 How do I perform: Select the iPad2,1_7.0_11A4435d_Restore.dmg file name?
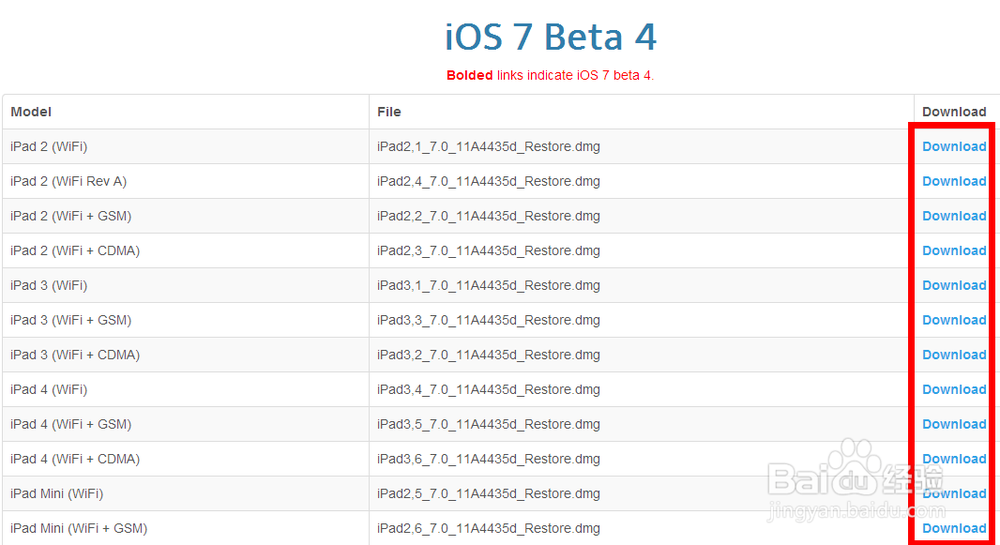(488, 147)
